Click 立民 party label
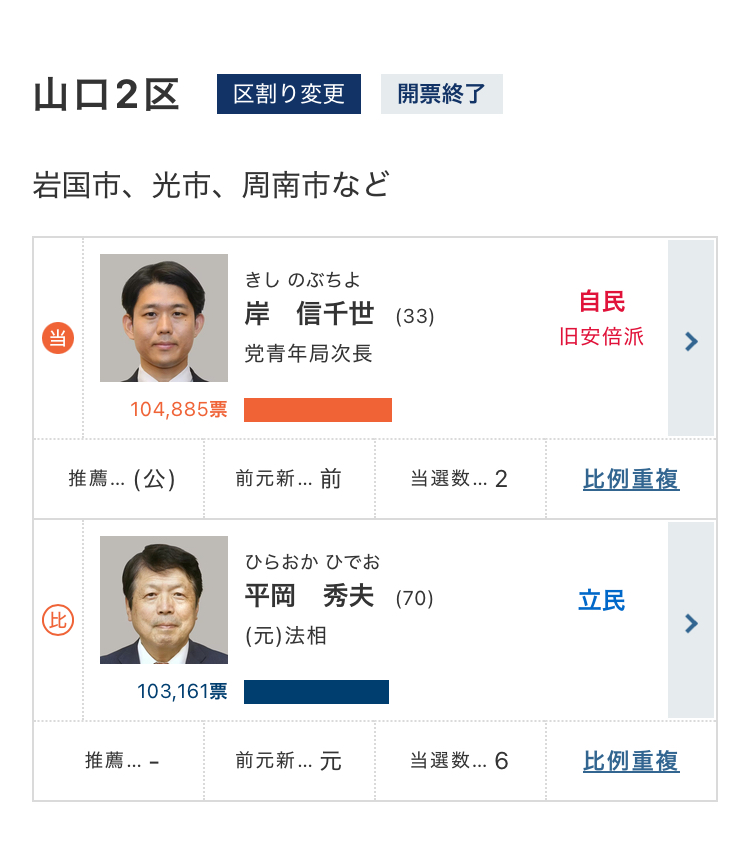750x859 pixels. (602, 600)
